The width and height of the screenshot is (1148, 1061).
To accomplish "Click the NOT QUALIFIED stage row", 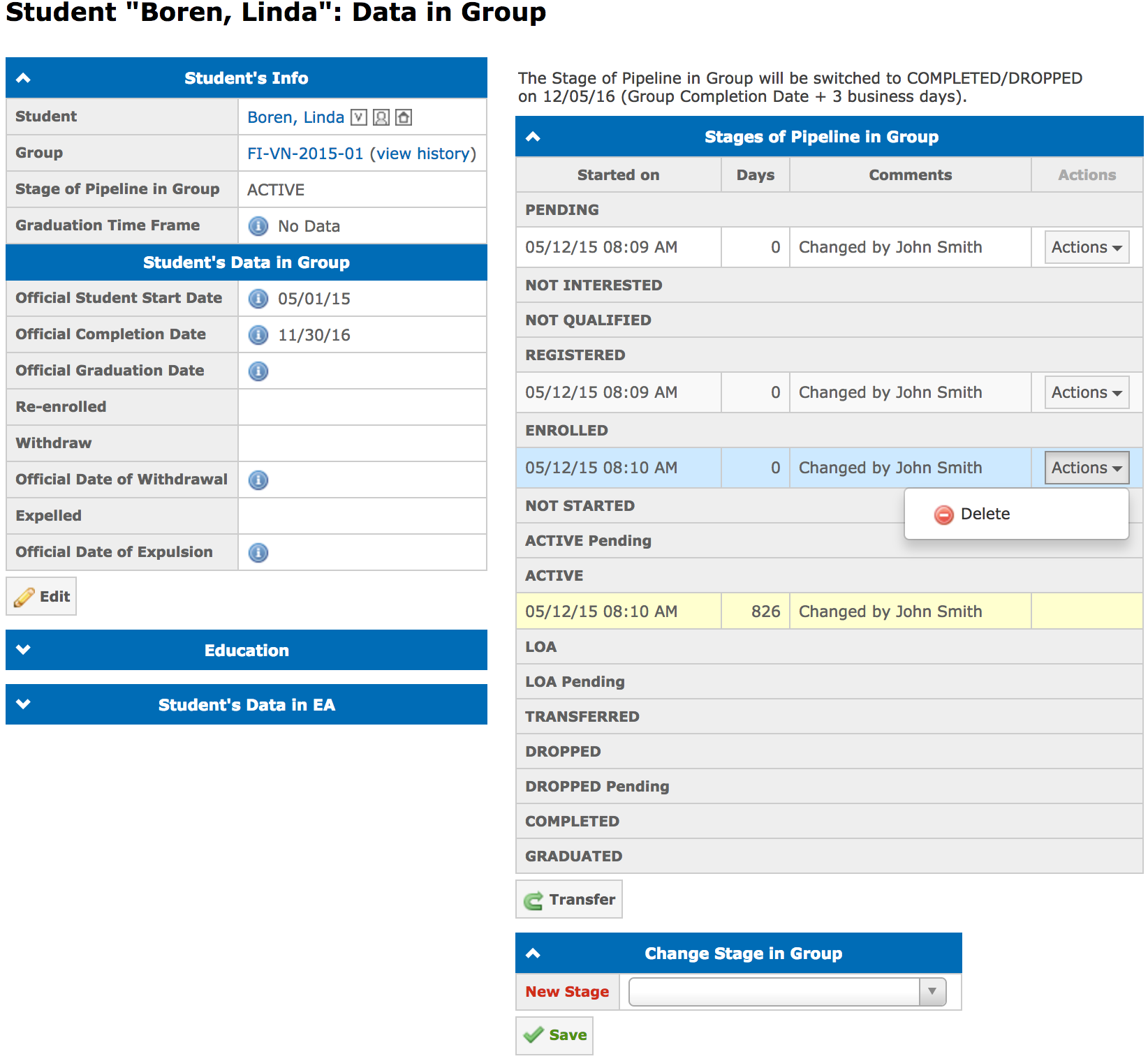I will (x=830, y=320).
